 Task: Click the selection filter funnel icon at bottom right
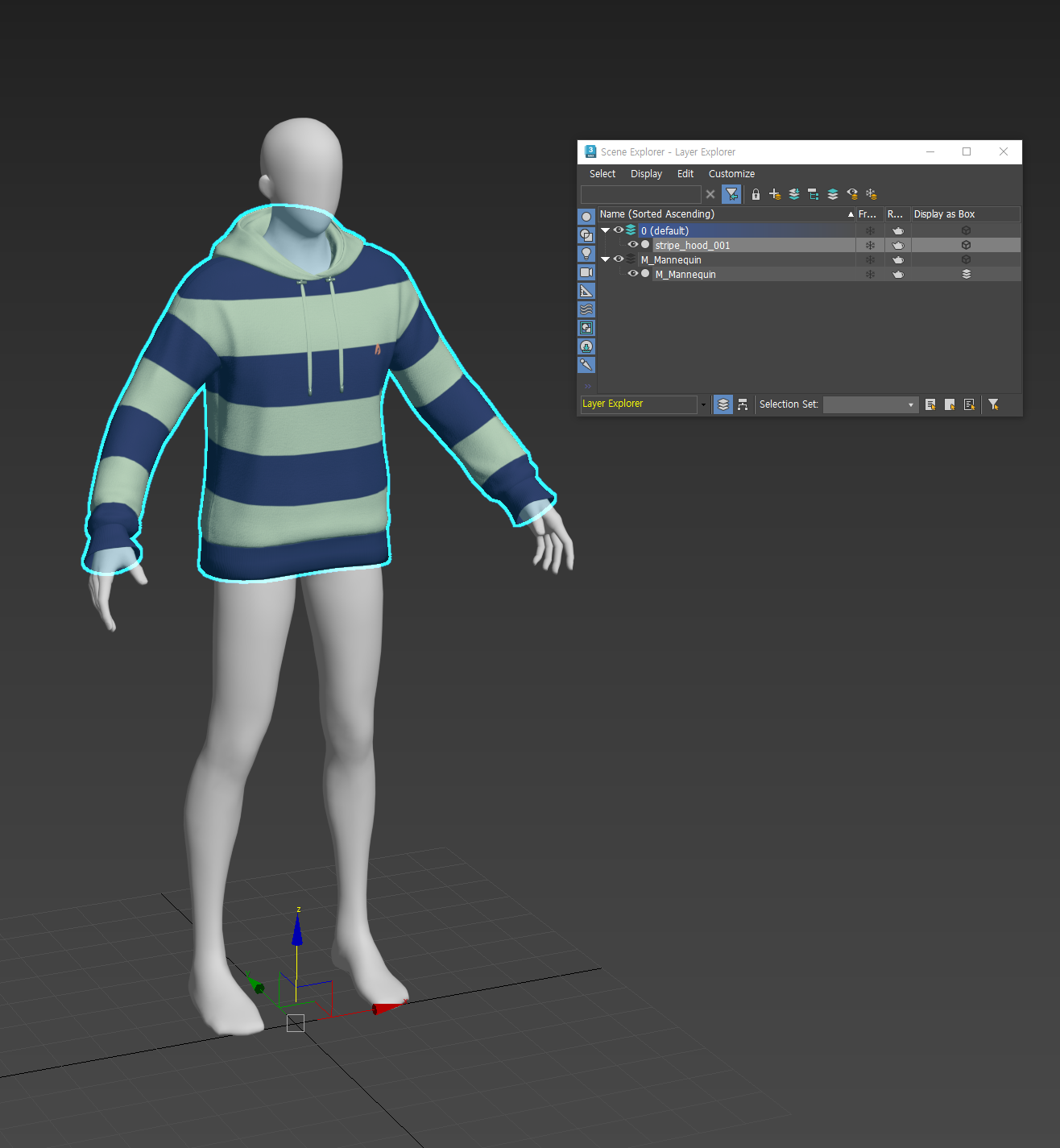(993, 404)
